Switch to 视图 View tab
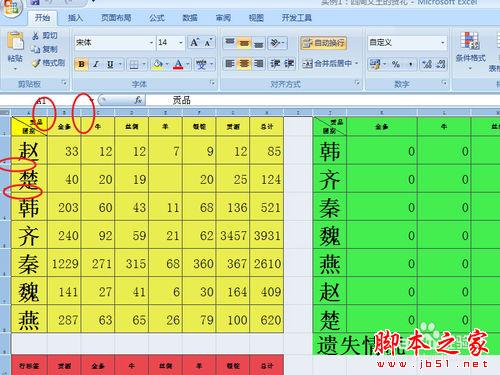This screenshot has width=500, height=375. click(x=256, y=18)
